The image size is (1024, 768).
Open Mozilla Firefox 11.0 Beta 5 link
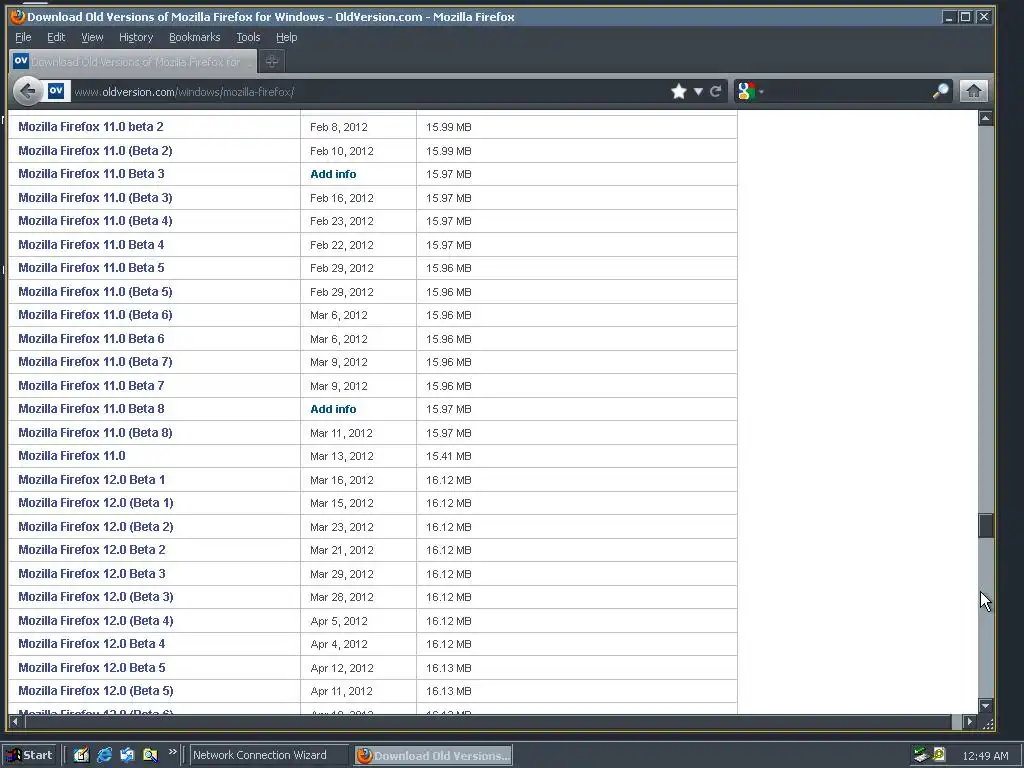pos(91,268)
